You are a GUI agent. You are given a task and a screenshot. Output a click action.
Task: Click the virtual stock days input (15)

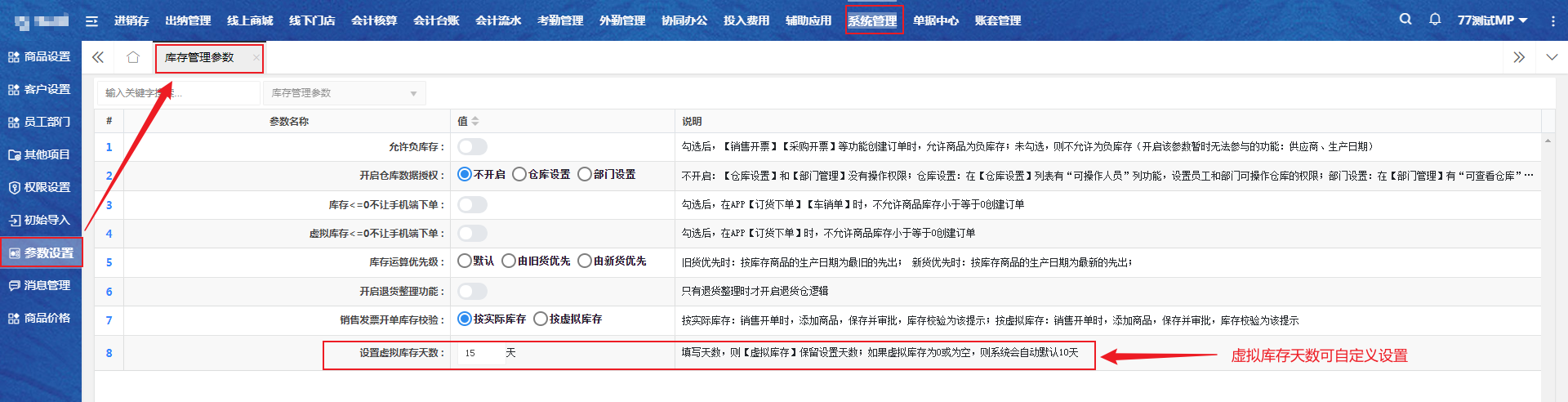pos(480,353)
